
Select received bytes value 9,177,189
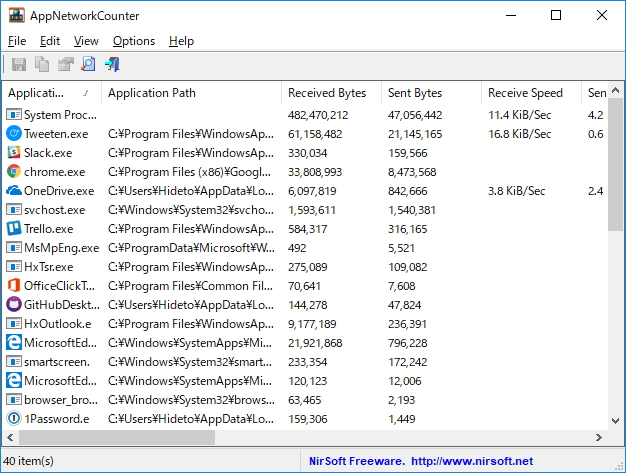312,324
